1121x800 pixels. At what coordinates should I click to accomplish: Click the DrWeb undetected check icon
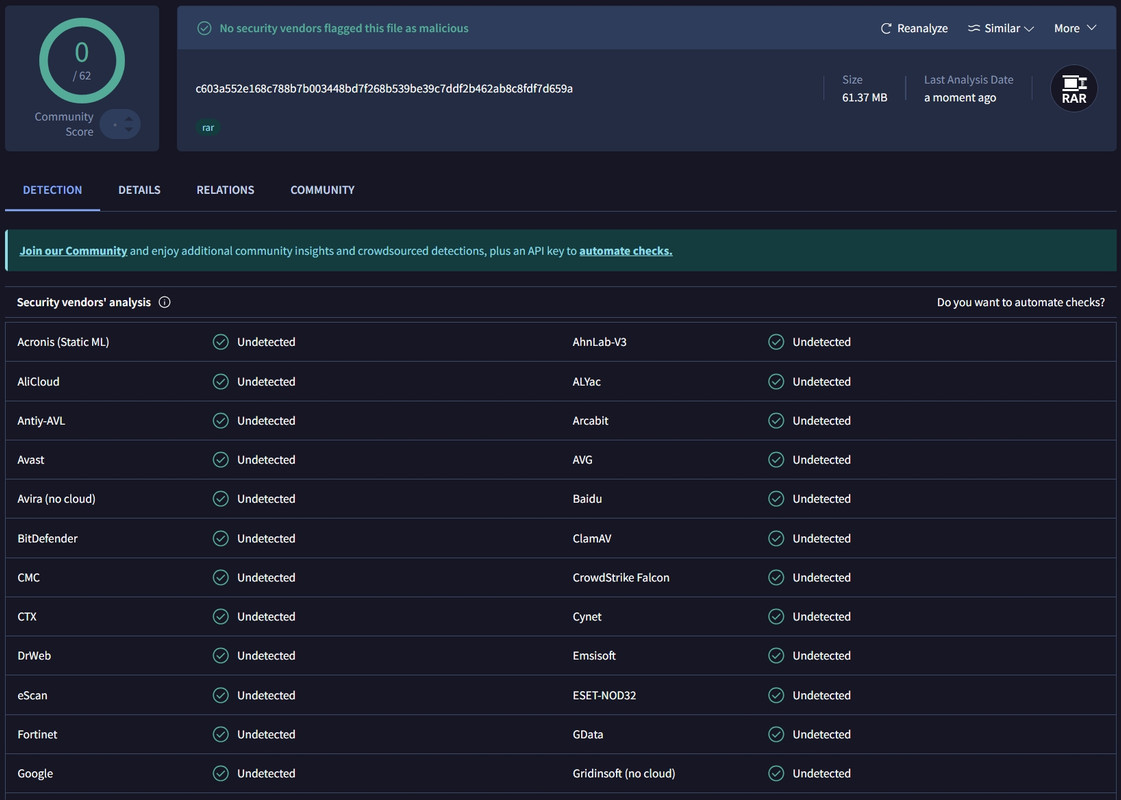coord(221,656)
